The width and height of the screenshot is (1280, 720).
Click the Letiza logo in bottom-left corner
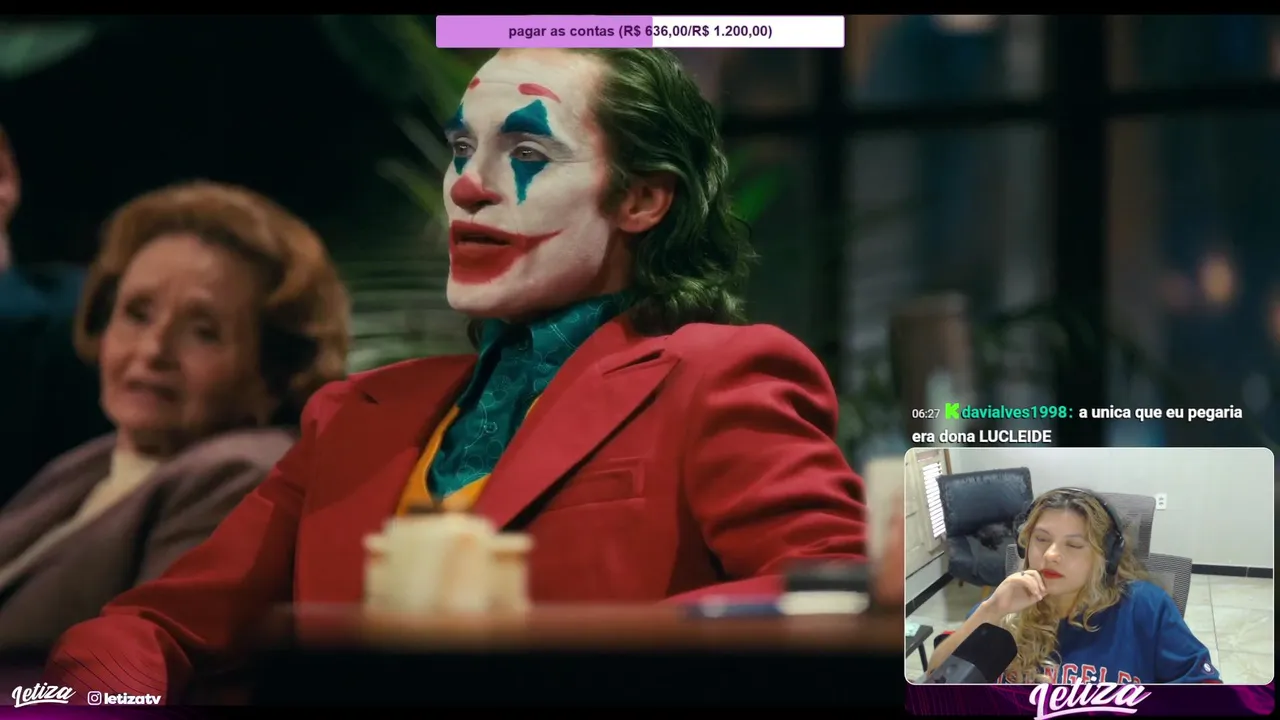point(43,695)
